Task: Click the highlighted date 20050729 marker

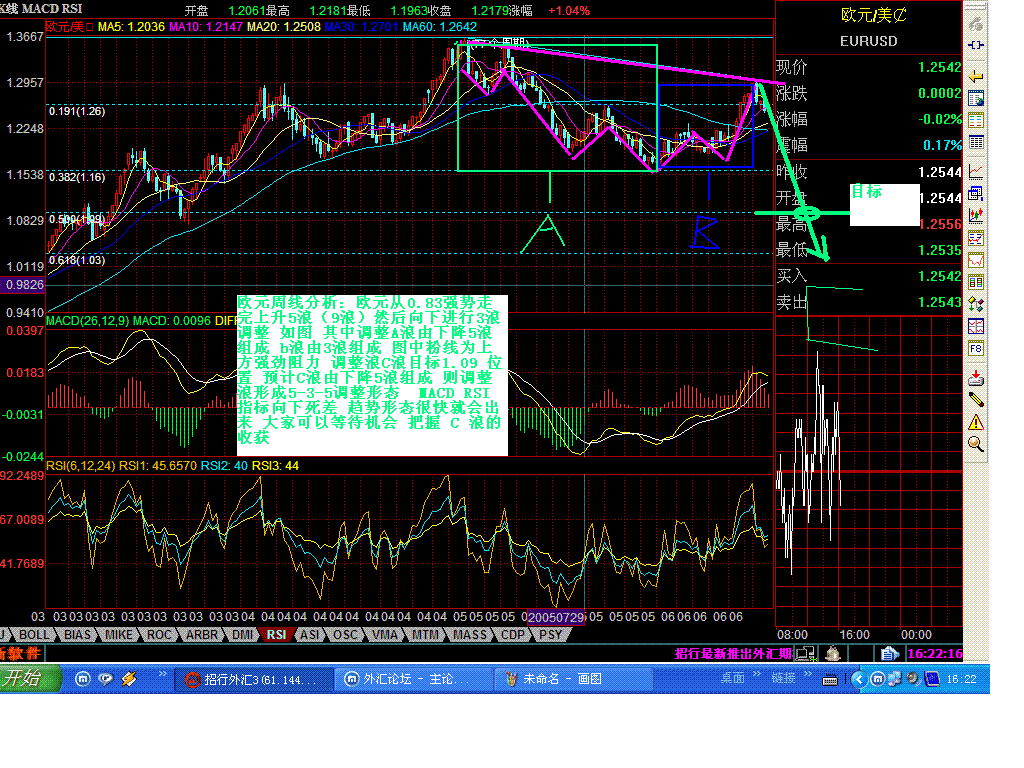Action: 556,617
